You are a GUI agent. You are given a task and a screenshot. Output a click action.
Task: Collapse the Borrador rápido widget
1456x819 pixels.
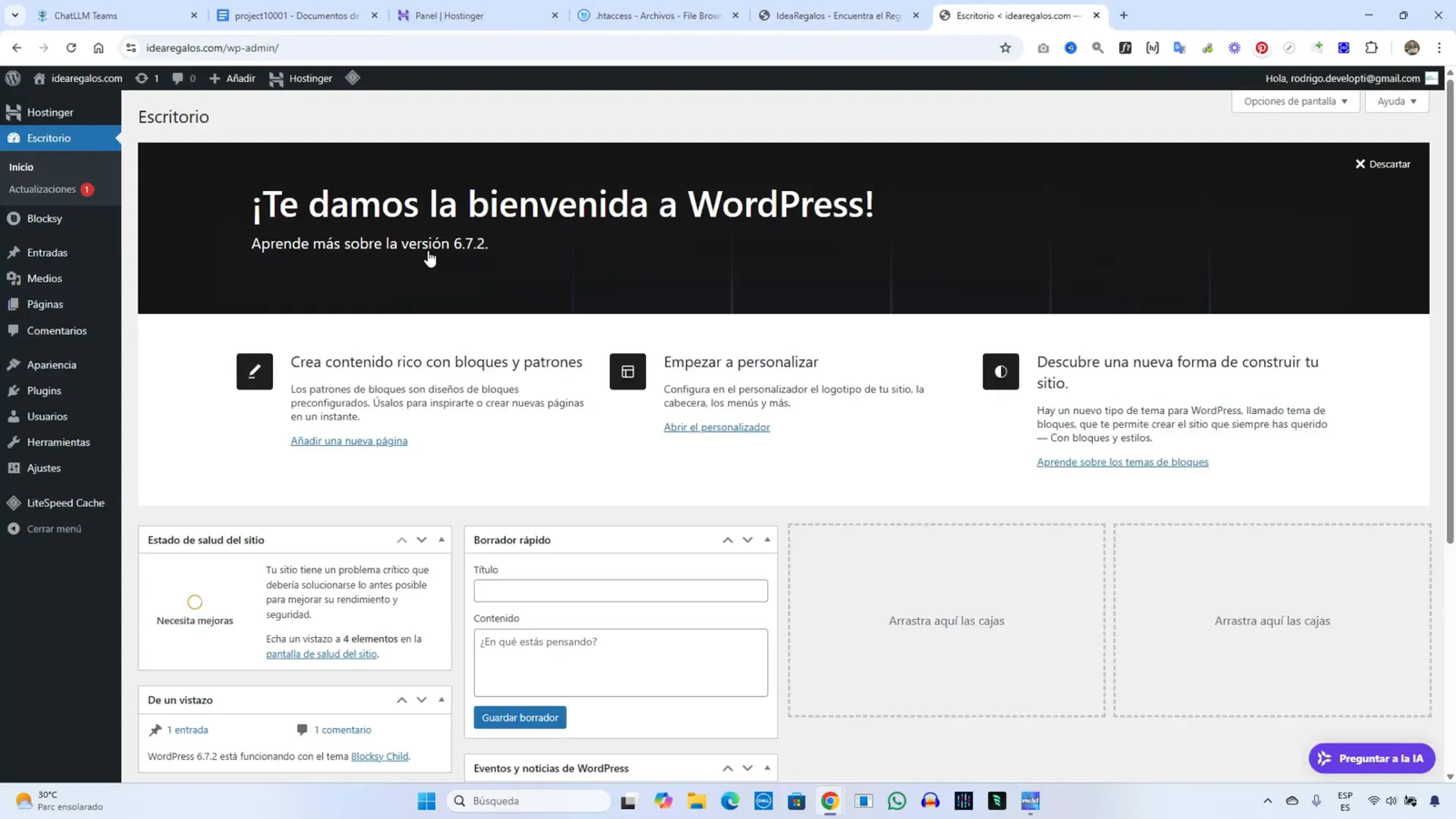click(767, 539)
